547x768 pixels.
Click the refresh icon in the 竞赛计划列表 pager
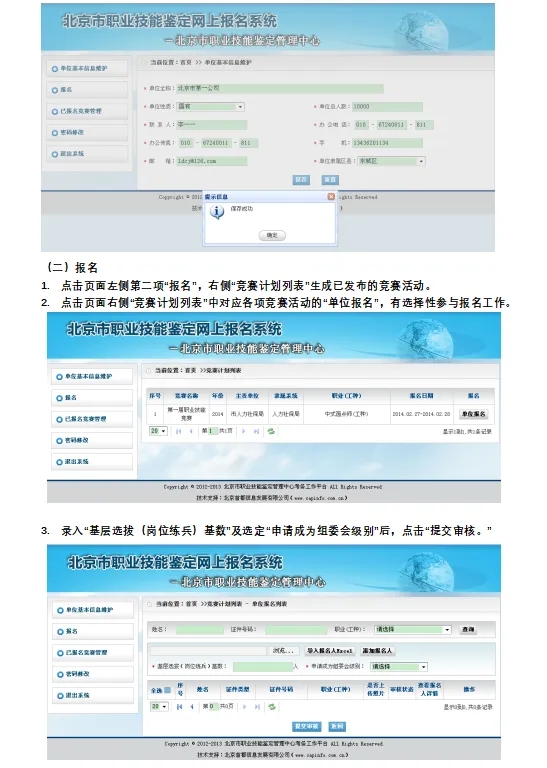click(x=271, y=431)
